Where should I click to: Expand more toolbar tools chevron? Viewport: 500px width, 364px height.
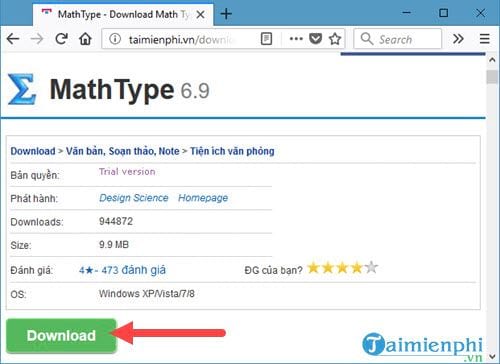[x=458, y=39]
